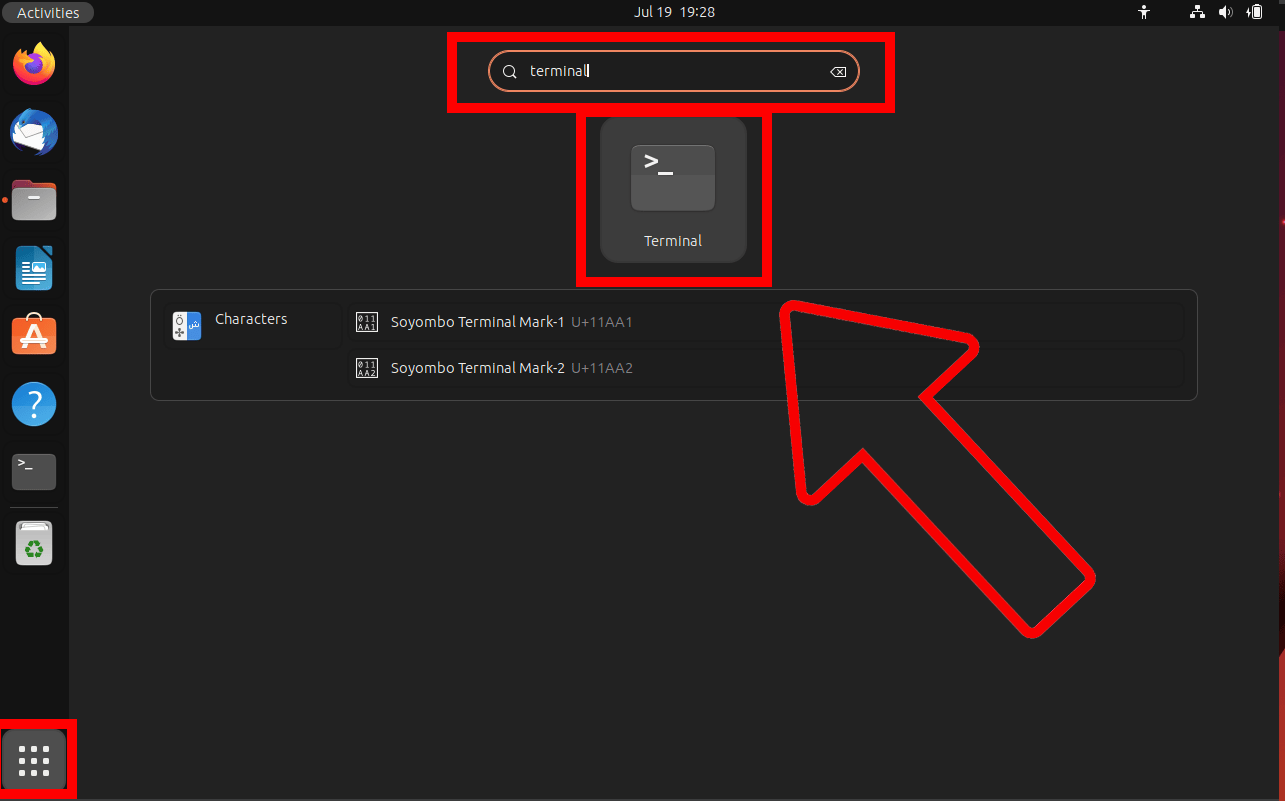Open the clock and calendar menu
This screenshot has height=801, width=1285.
pos(674,12)
